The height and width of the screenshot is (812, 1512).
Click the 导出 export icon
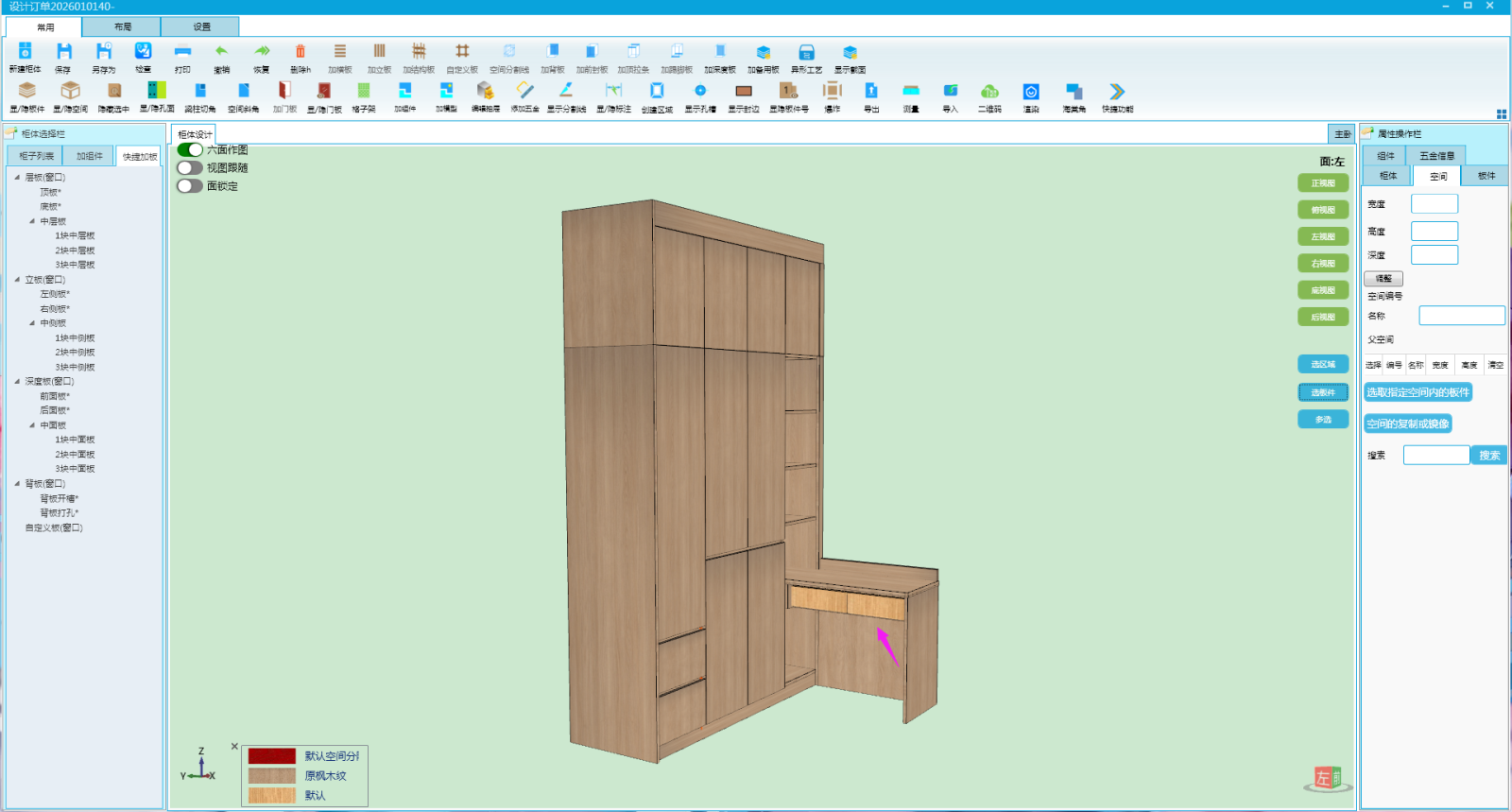871,91
